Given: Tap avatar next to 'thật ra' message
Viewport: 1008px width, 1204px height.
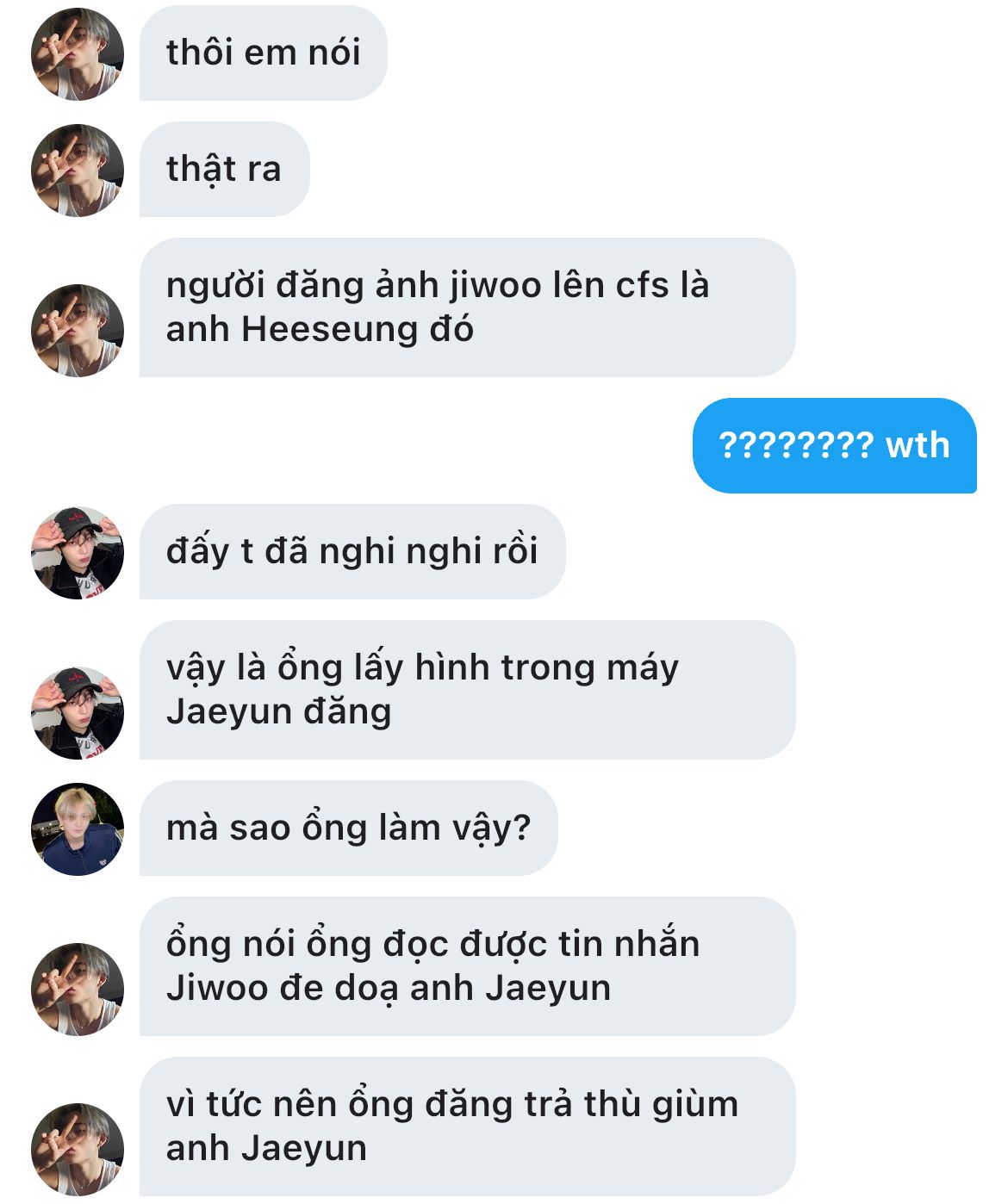Looking at the screenshot, I should pos(78,171).
